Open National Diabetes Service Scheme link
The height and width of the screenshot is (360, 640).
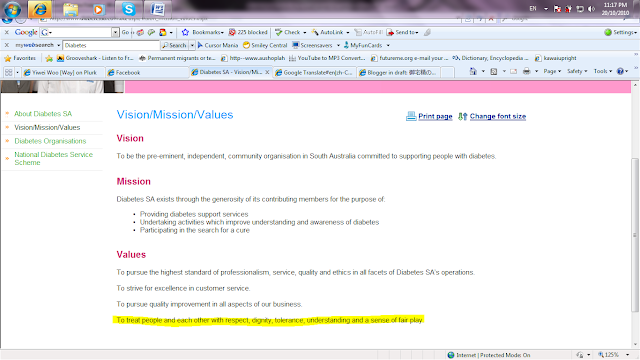53,158
